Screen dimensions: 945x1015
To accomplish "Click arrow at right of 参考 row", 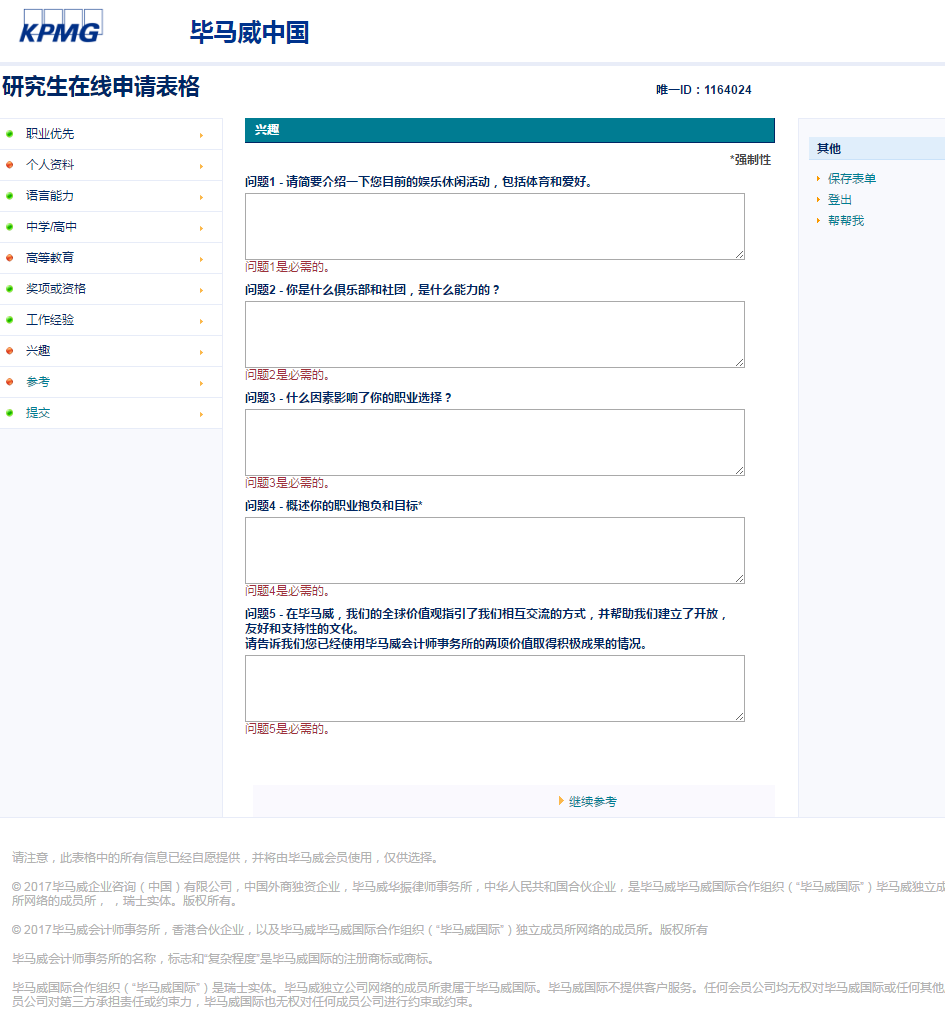I will [x=201, y=384].
